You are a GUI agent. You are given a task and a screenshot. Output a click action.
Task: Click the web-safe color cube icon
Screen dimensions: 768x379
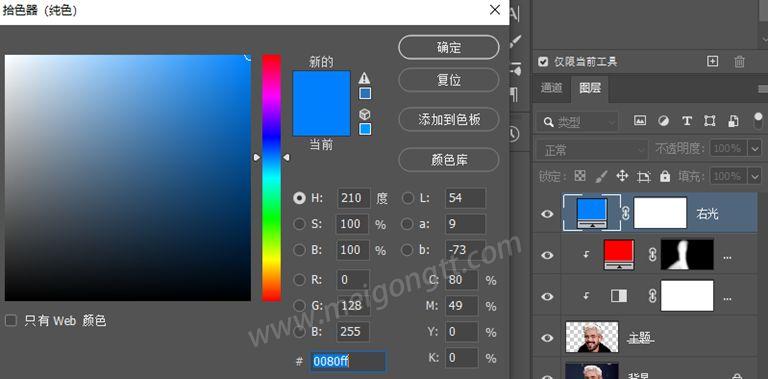[364, 115]
